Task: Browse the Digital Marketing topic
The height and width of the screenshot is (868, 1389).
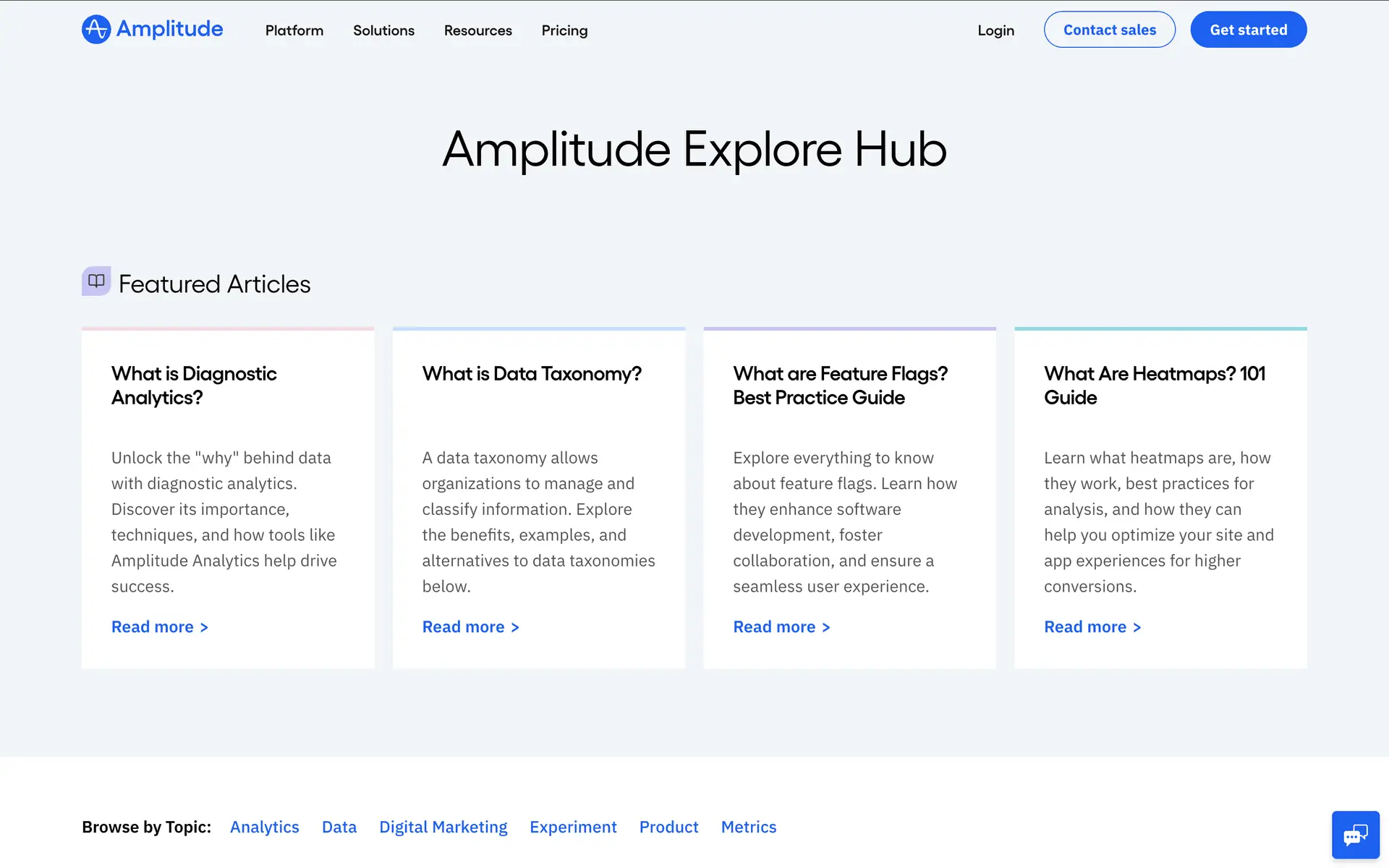Action: pos(443,827)
